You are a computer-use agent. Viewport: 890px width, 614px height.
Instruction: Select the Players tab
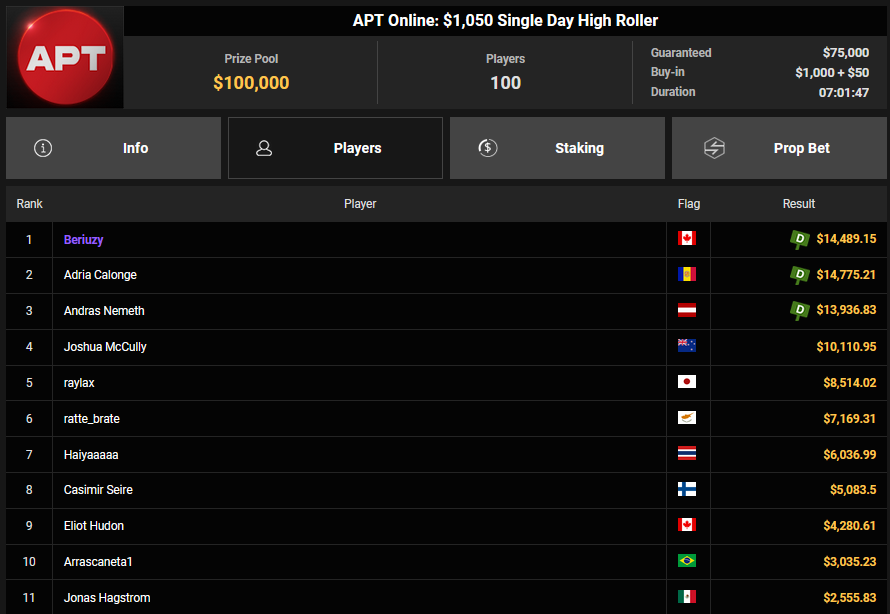coord(335,148)
